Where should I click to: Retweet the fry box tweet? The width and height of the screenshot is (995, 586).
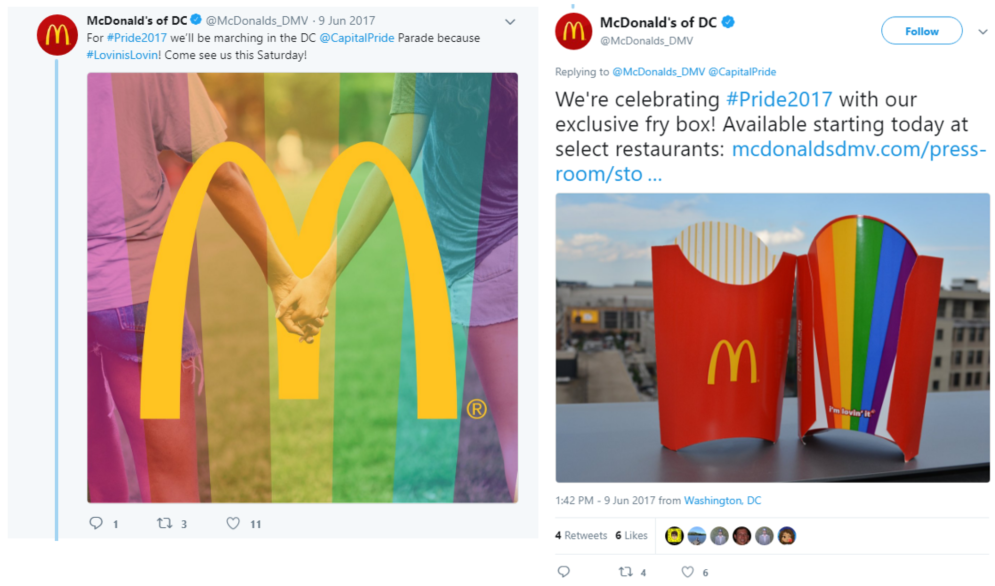coord(626,571)
